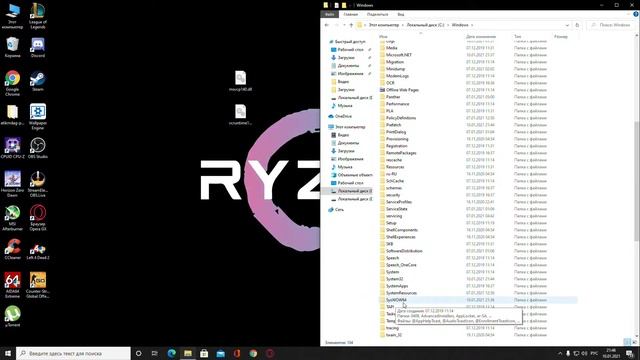Select the ServiceProfiles folder
Image resolution: width=640 pixels, height=360 pixels.
tap(399, 202)
